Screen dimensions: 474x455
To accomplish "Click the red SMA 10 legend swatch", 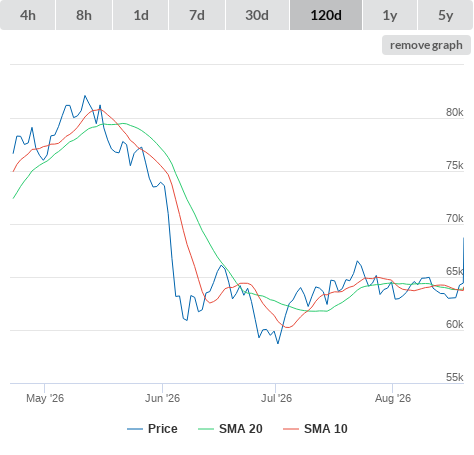I will pos(291,429).
